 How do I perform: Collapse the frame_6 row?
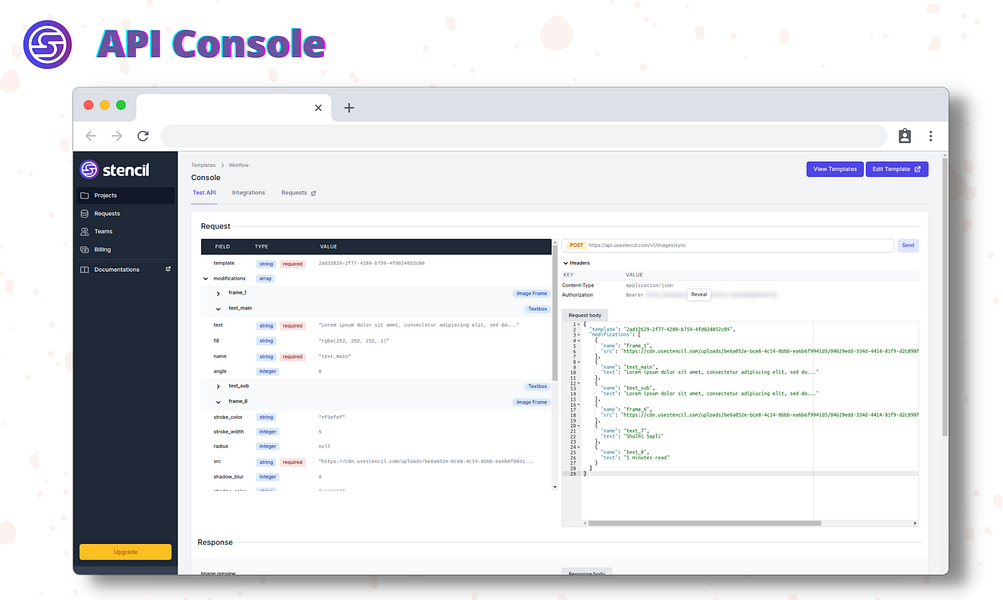point(218,402)
